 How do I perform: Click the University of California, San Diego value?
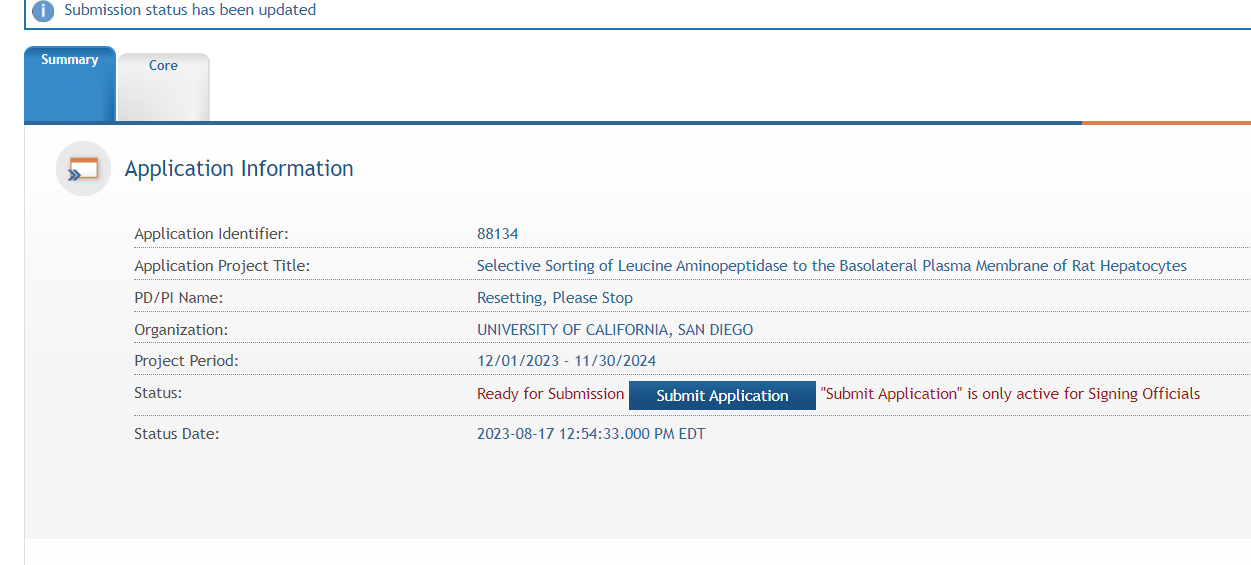tap(615, 330)
